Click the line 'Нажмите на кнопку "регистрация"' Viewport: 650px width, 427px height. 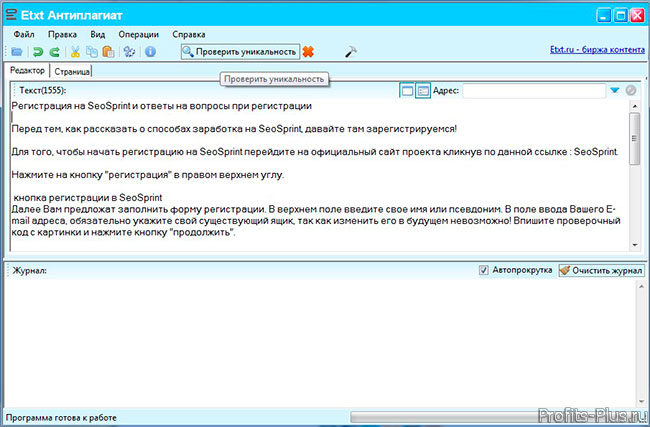click(x=148, y=175)
